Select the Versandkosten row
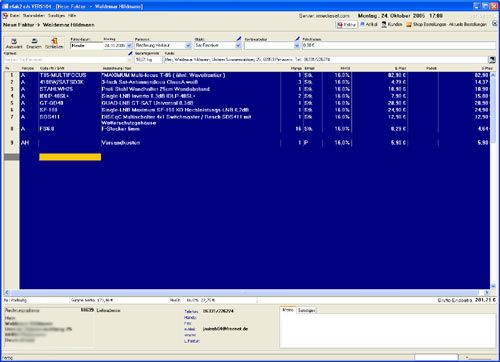Viewport: 500px width, 362px height. click(255, 143)
